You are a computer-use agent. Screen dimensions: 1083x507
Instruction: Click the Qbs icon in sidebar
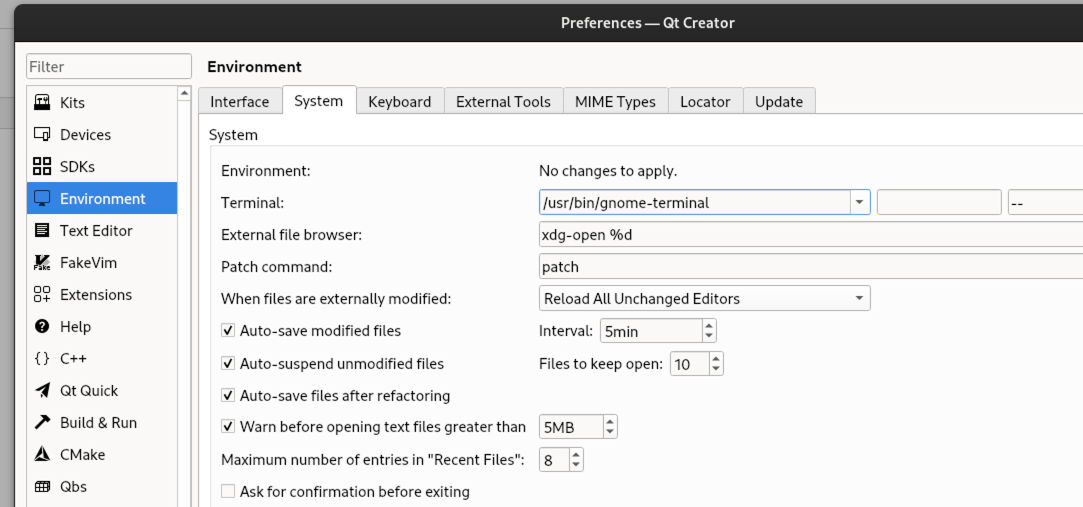coord(42,487)
